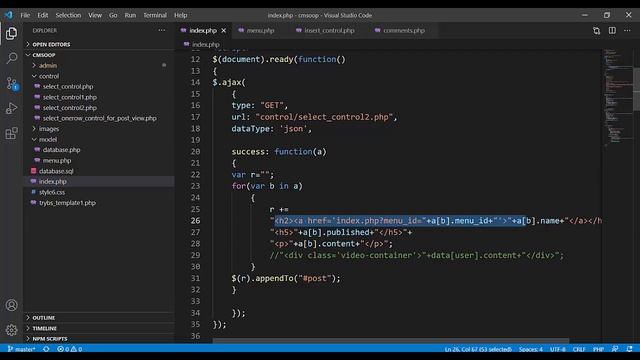Change PHP language mode
Image resolution: width=640 pixels, height=360 pixels.
pos(598,349)
